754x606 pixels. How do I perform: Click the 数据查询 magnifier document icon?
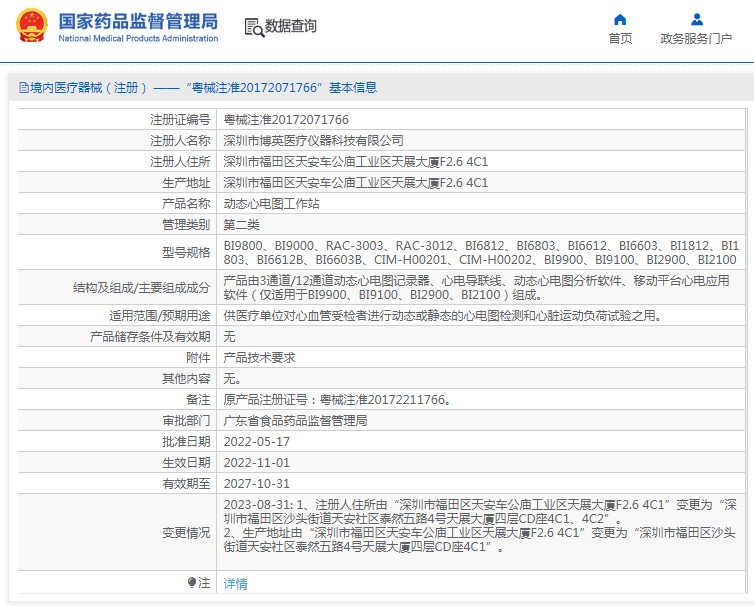point(253,27)
